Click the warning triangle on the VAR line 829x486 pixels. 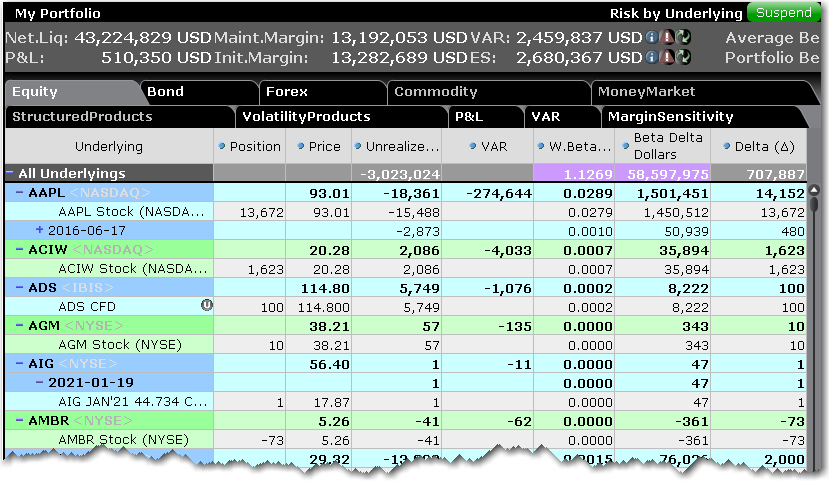668,38
